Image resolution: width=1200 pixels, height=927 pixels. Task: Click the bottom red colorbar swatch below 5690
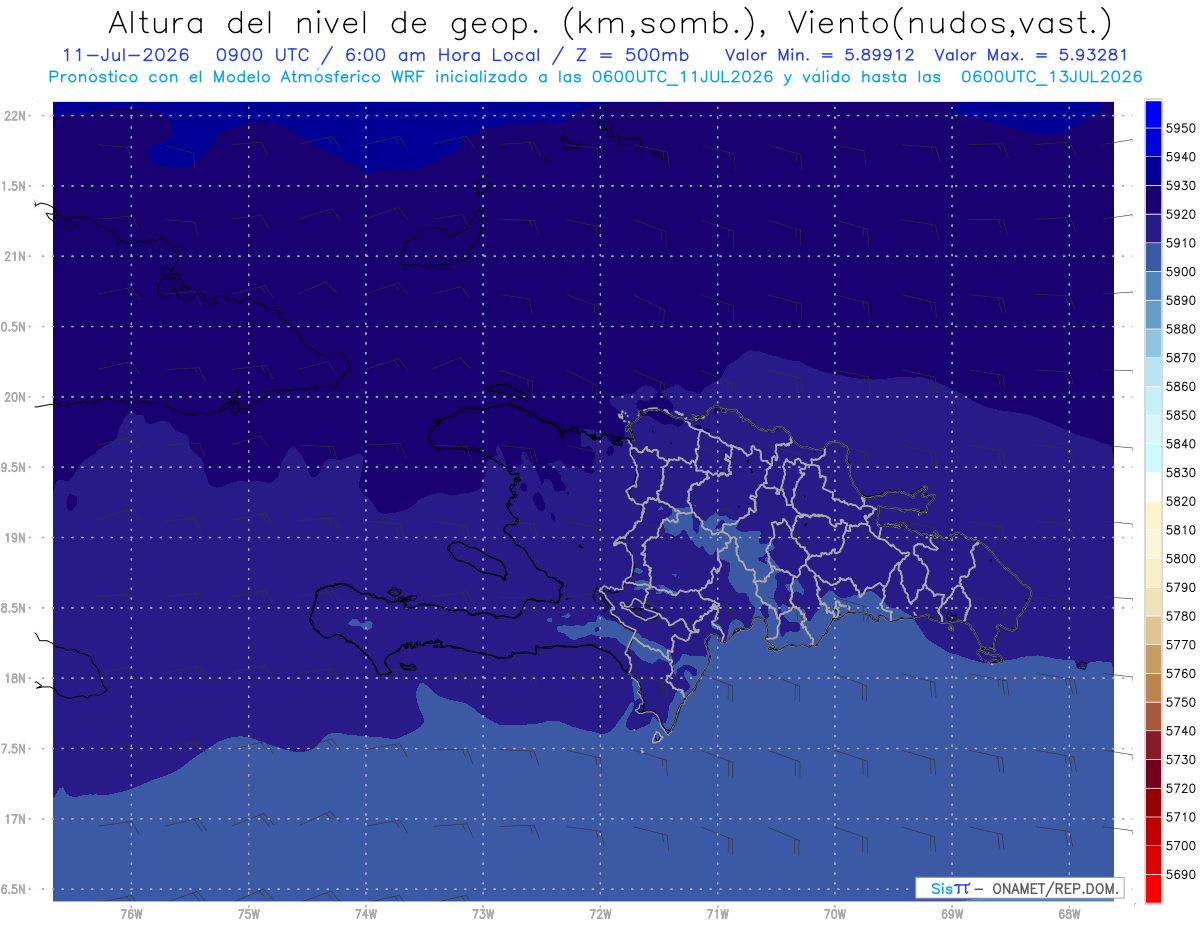click(x=1153, y=888)
